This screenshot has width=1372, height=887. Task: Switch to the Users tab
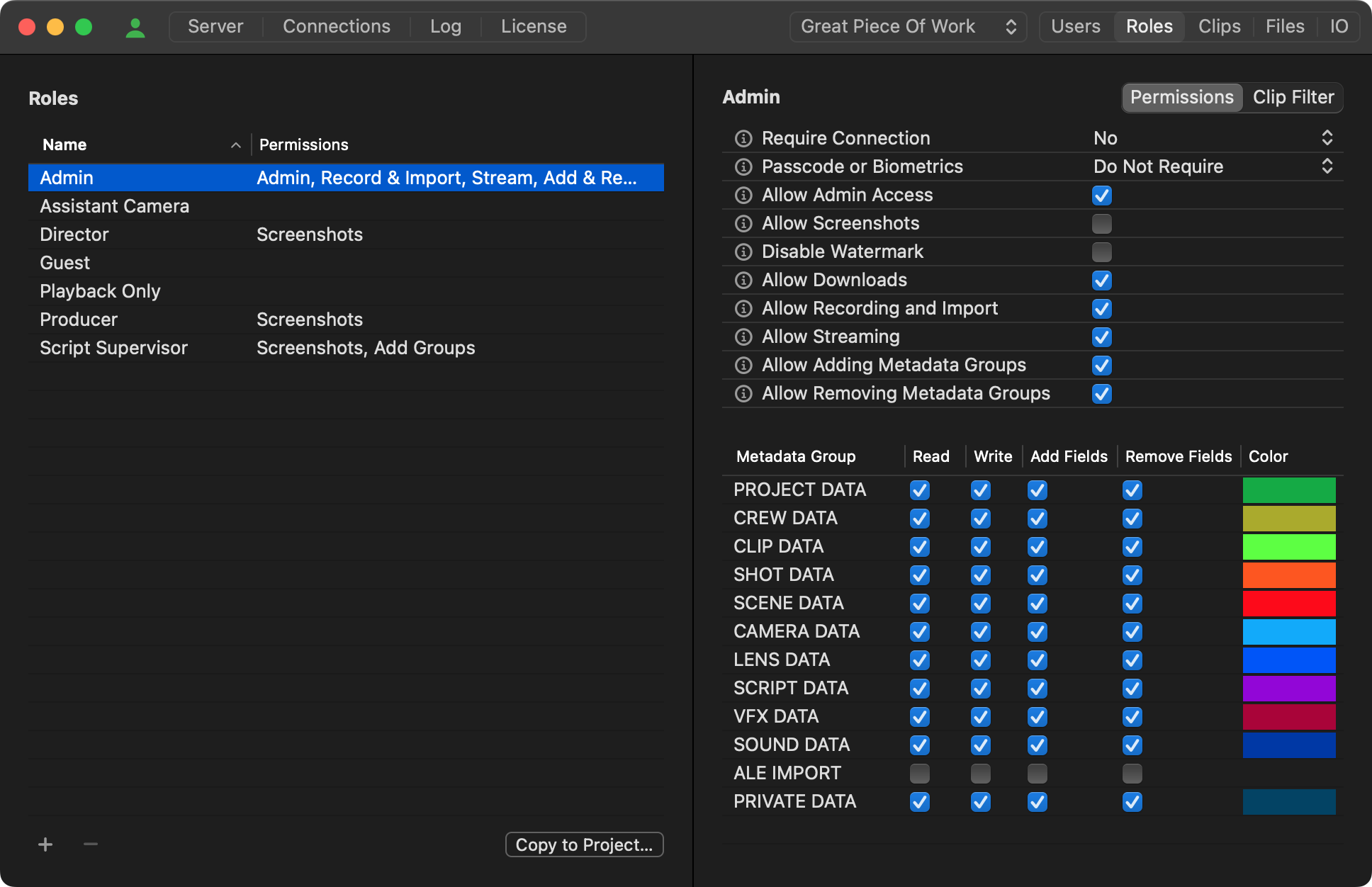point(1076,26)
